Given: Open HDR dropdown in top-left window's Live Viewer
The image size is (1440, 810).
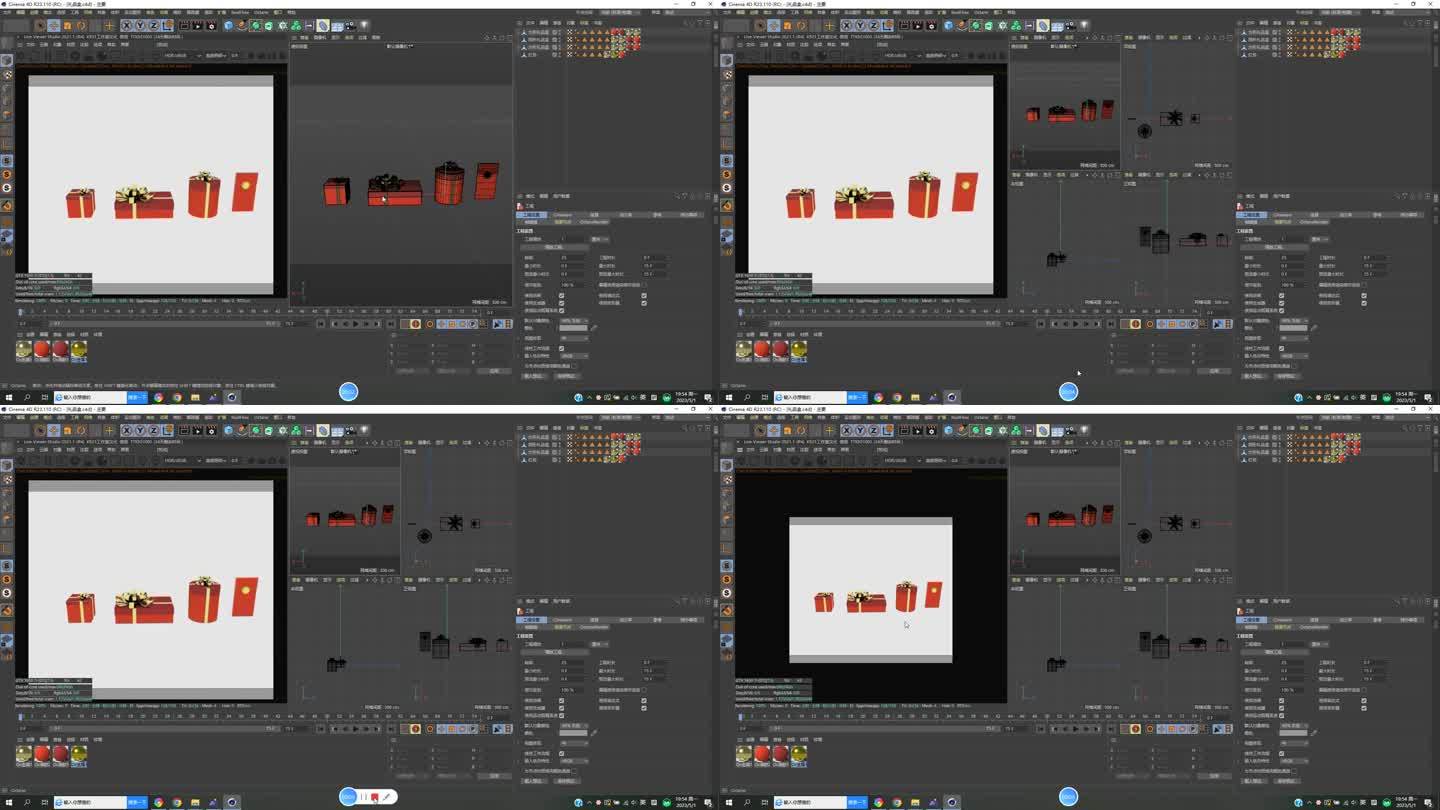Looking at the screenshot, I should (182, 55).
